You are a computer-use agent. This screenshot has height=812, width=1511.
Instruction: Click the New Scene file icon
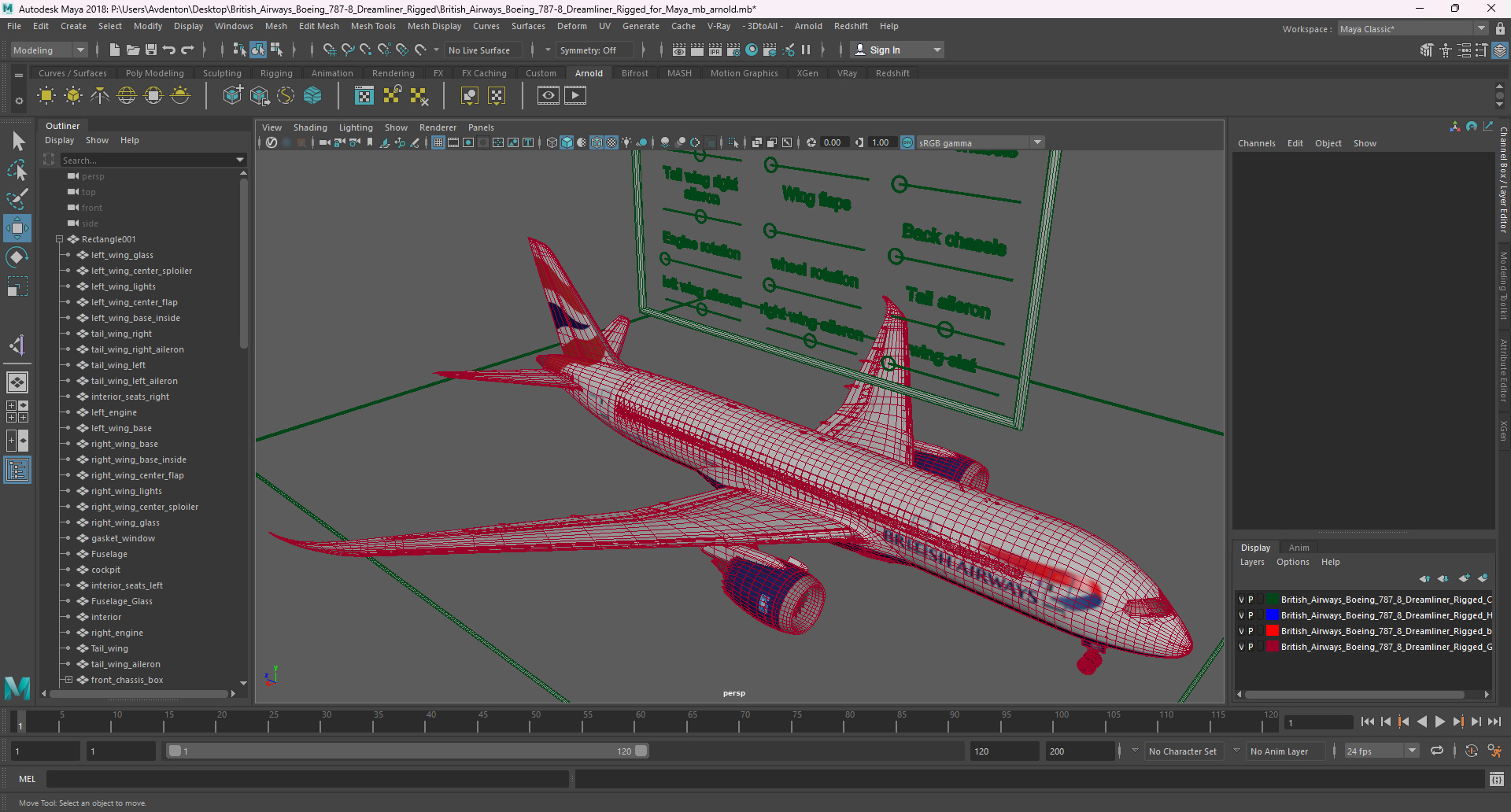115,50
